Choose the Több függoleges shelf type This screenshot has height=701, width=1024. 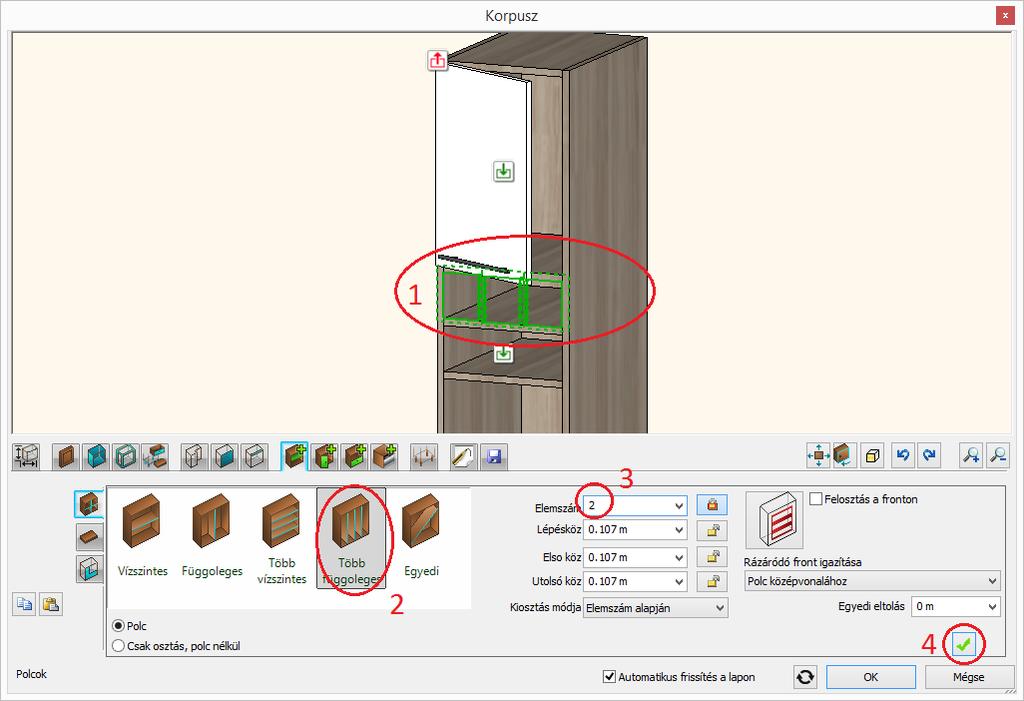point(351,538)
